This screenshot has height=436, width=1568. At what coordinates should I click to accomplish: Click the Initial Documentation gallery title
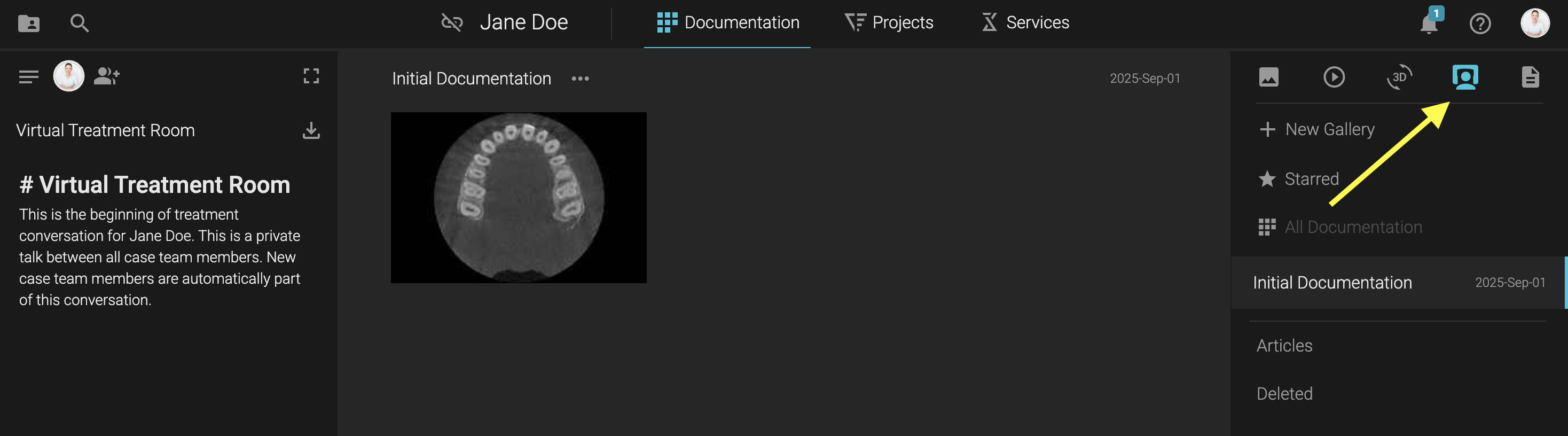(x=471, y=79)
